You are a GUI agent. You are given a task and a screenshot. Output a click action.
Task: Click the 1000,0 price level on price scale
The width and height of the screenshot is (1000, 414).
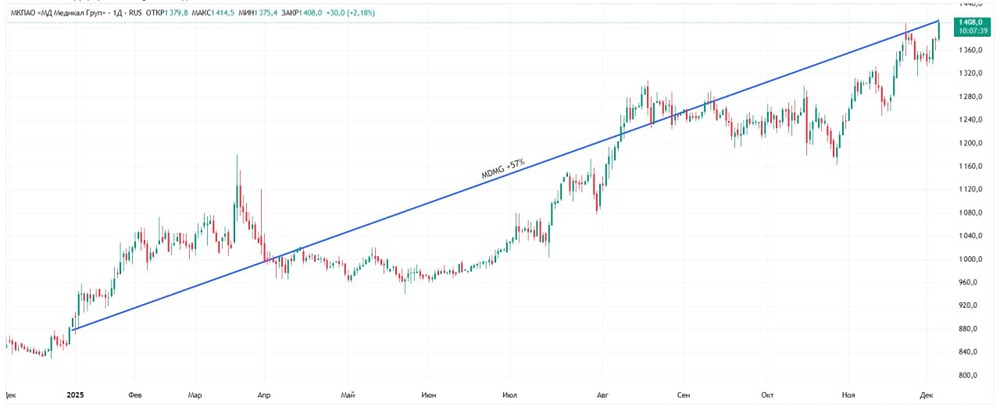(x=968, y=260)
